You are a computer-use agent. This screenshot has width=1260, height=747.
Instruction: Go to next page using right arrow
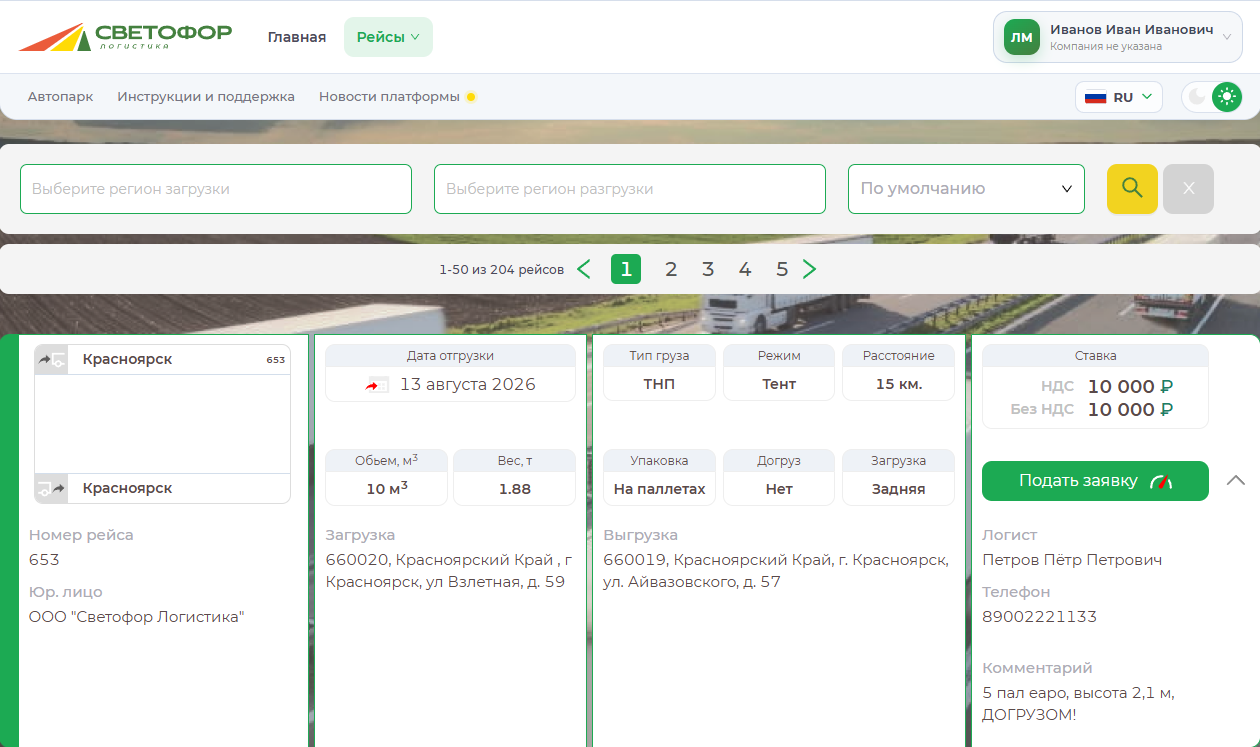(x=810, y=269)
